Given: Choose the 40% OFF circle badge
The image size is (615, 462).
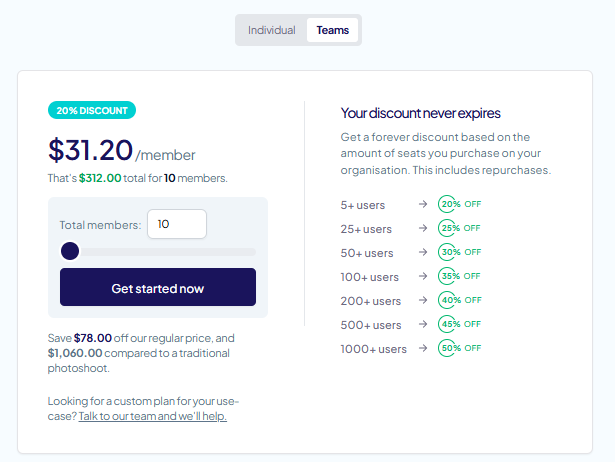Looking at the screenshot, I should click(449, 300).
